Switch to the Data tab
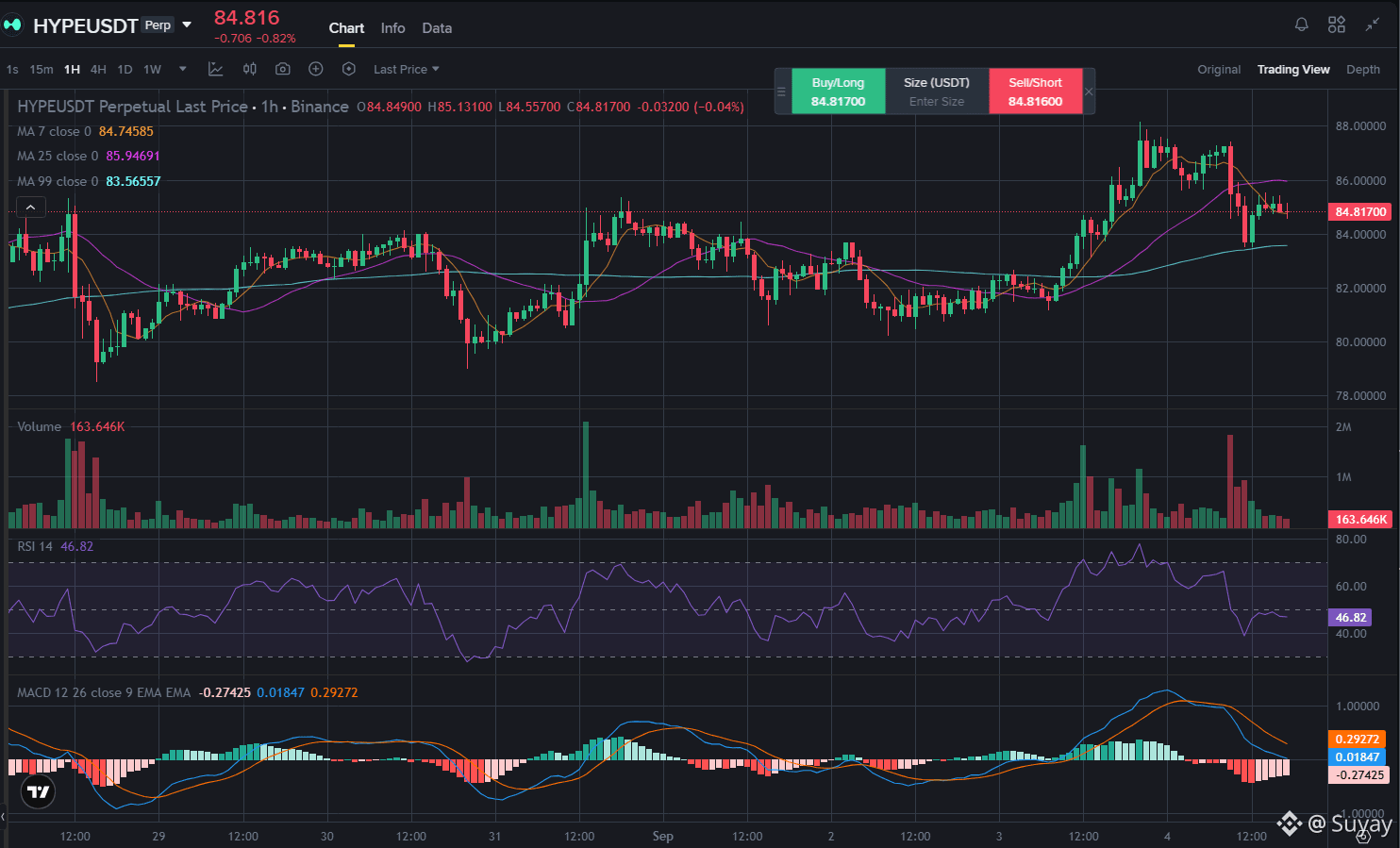 [x=437, y=28]
